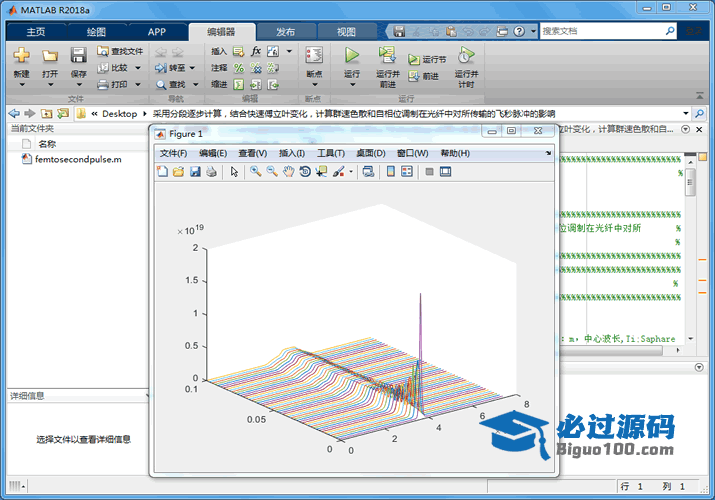Open Figure Edit (编辑) menu
Screen dimensions: 715x500
tap(213, 153)
